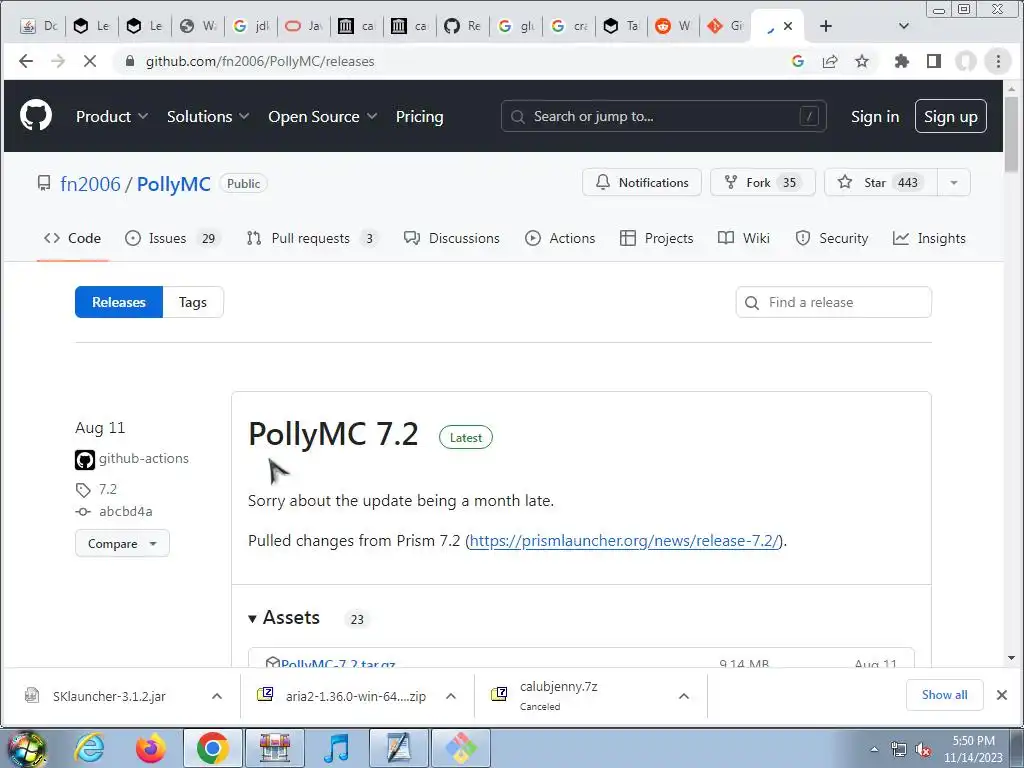Open the Issues tab
The width and height of the screenshot is (1024, 768).
pyautogui.click(x=172, y=238)
